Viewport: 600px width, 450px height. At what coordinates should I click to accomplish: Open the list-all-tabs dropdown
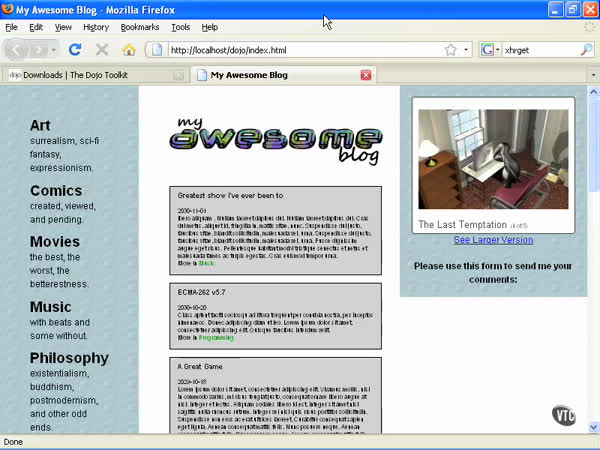[x=589, y=75]
